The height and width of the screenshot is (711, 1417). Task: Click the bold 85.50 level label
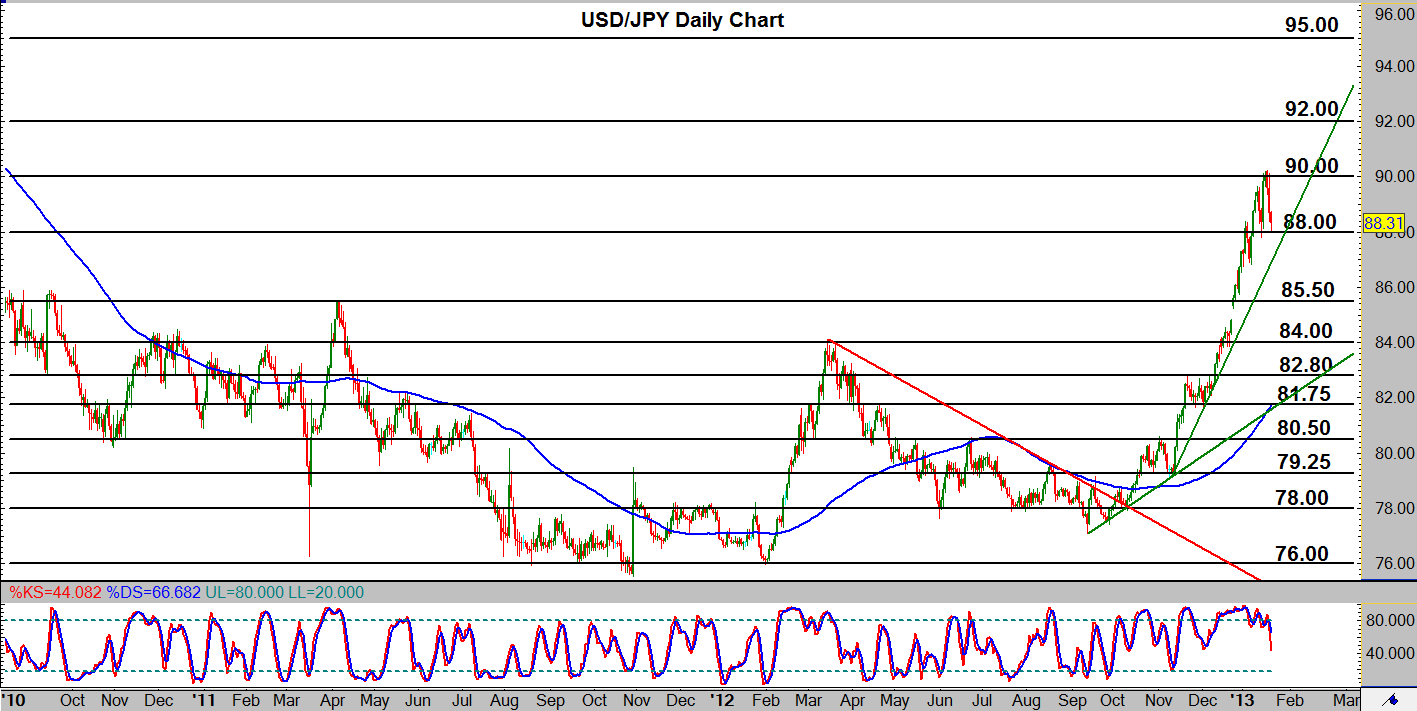tap(1308, 290)
